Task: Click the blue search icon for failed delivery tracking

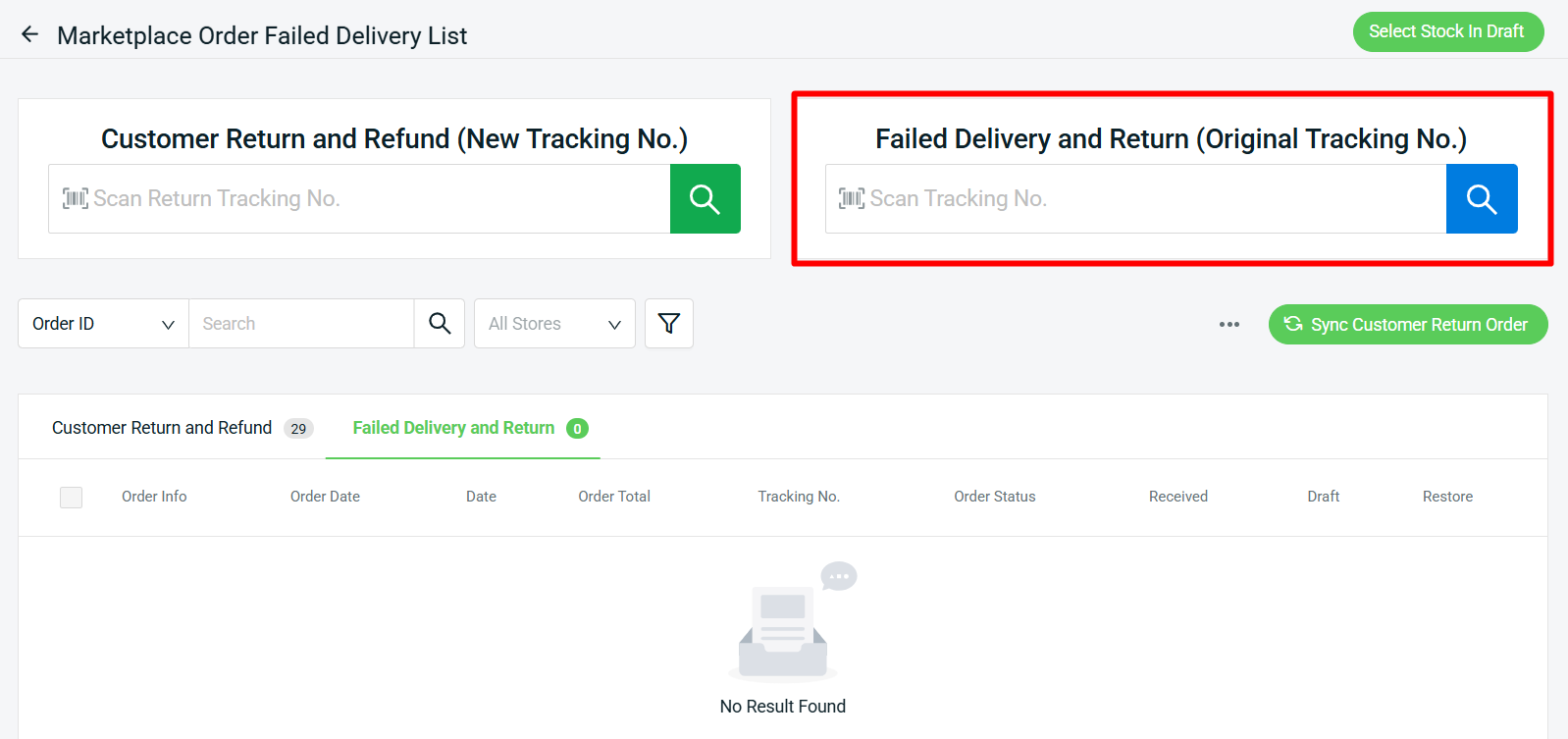Action: [x=1481, y=198]
